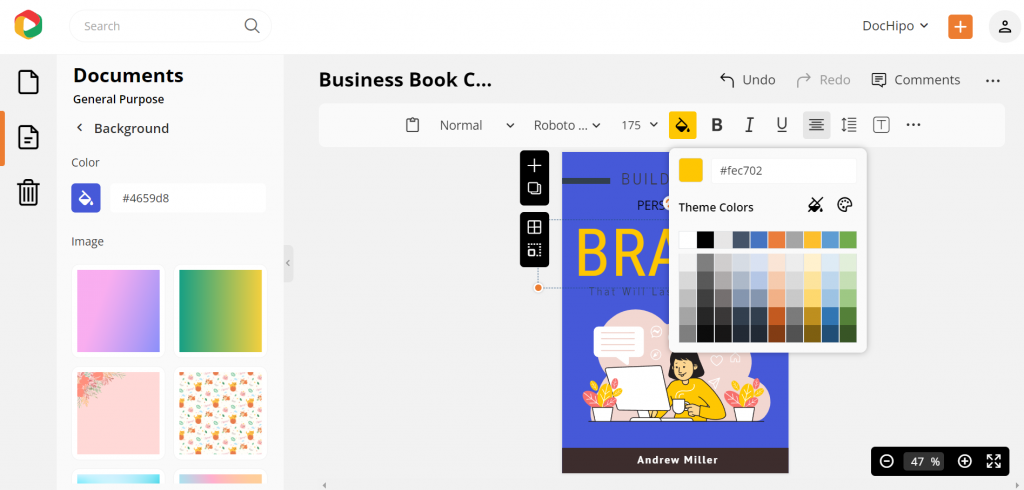This screenshot has width=1024, height=490.
Task: Toggle italic formatting
Action: [x=749, y=125]
